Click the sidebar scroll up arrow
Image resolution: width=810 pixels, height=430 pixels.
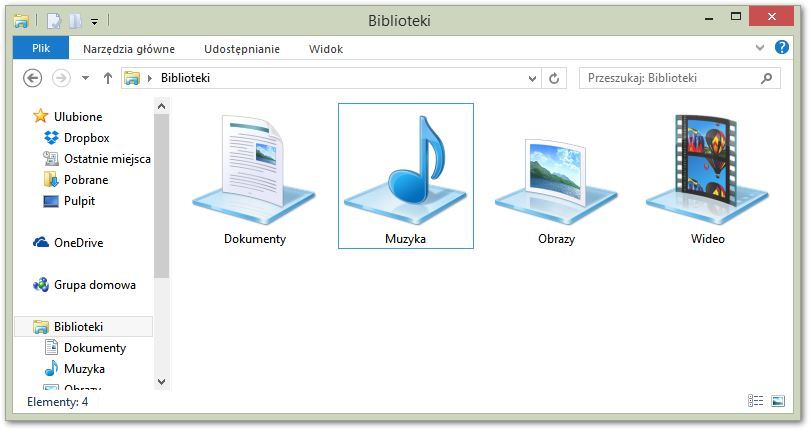(x=162, y=106)
